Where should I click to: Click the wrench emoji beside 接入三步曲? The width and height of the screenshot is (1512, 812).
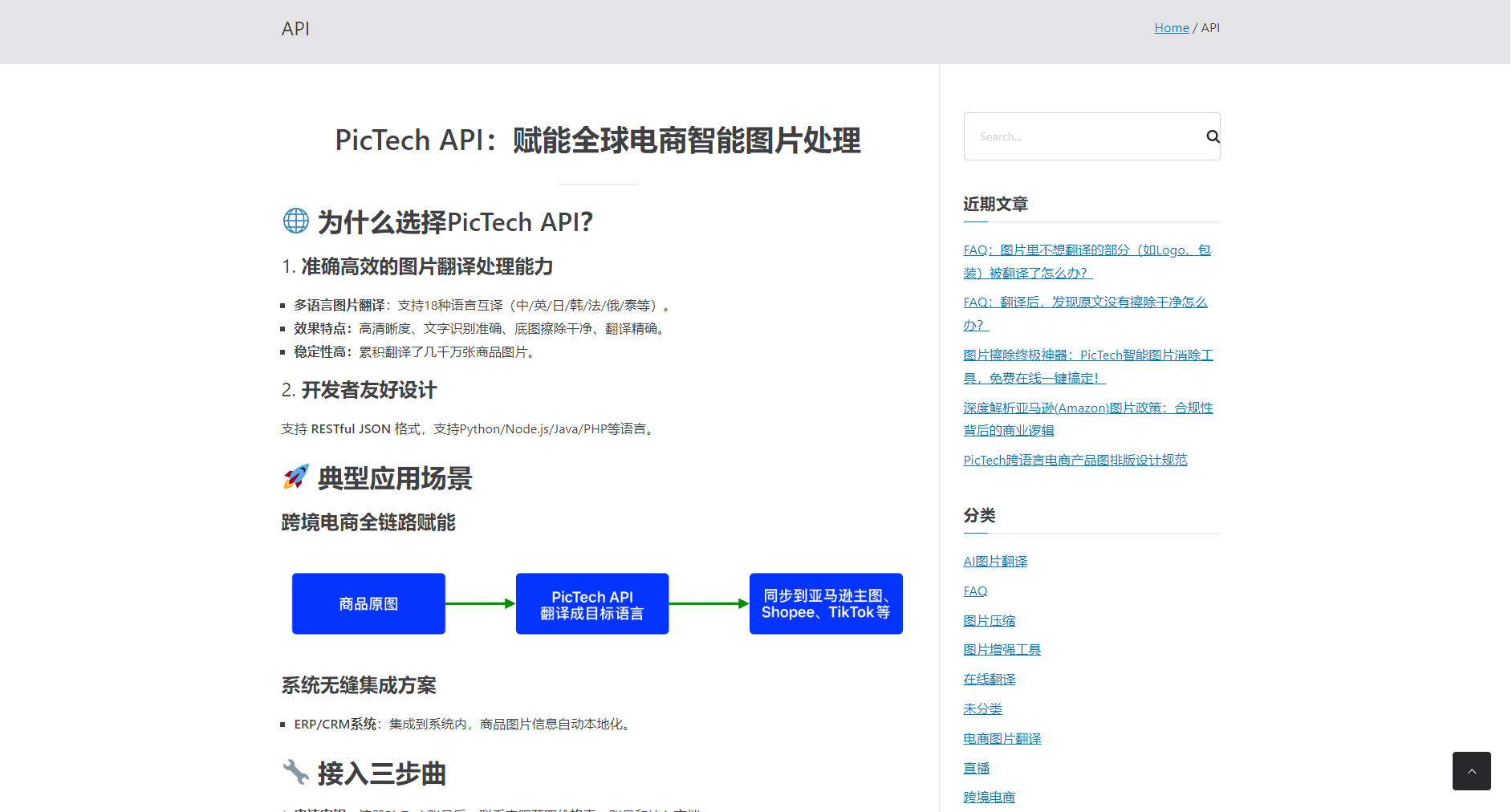click(296, 772)
